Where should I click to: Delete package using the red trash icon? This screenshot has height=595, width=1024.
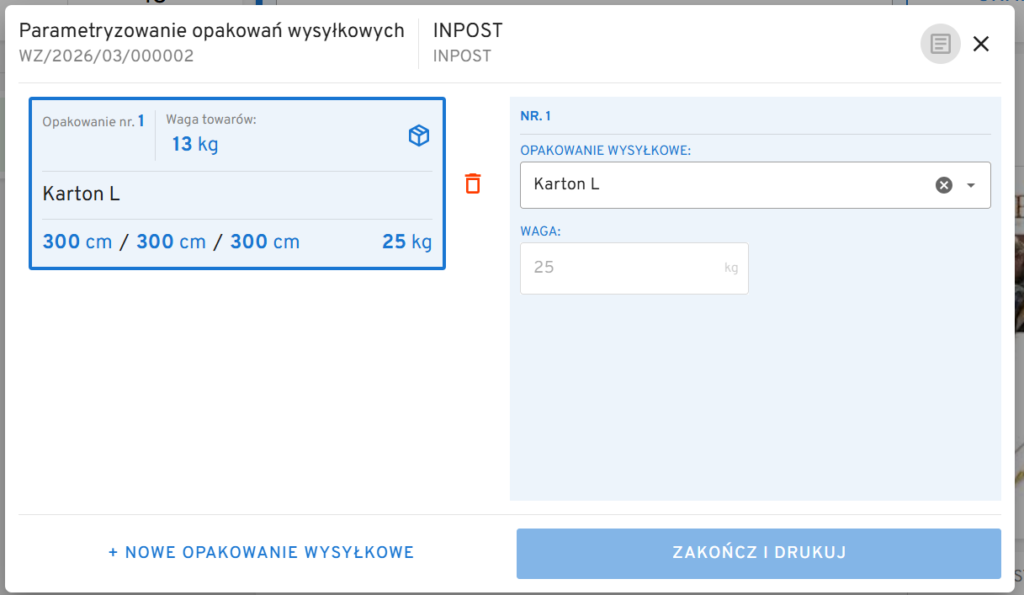473,184
